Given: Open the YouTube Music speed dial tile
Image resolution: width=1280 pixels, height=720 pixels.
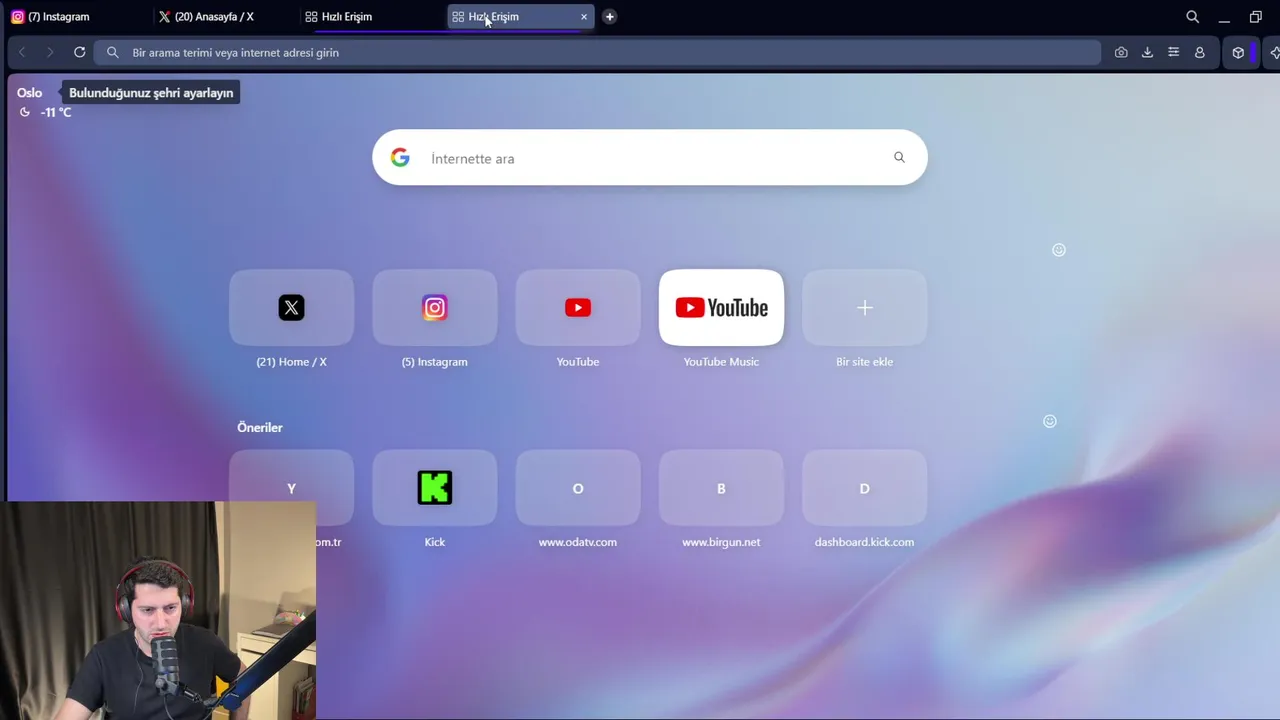Looking at the screenshot, I should coord(721,307).
